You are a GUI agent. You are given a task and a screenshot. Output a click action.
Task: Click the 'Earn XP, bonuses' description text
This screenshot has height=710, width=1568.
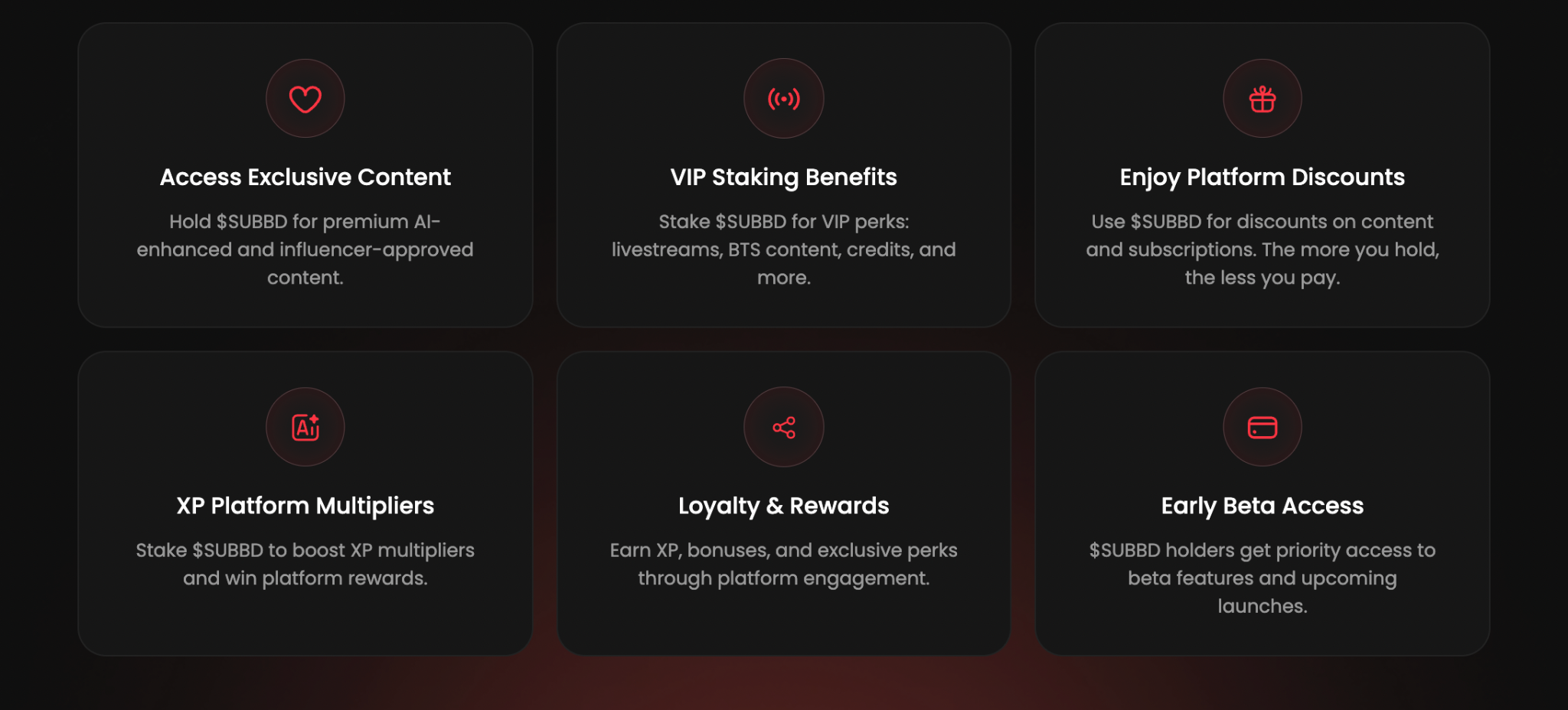[783, 564]
